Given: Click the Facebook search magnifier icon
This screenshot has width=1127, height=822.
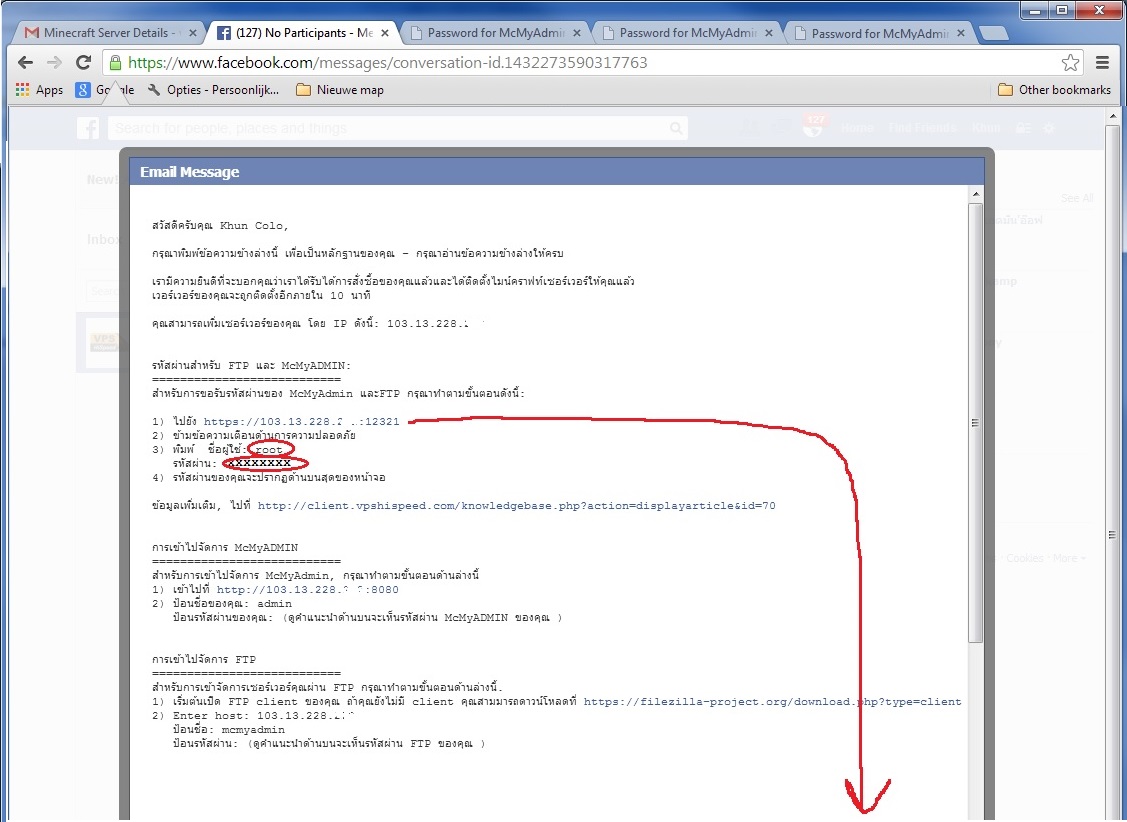Looking at the screenshot, I should [x=676, y=128].
